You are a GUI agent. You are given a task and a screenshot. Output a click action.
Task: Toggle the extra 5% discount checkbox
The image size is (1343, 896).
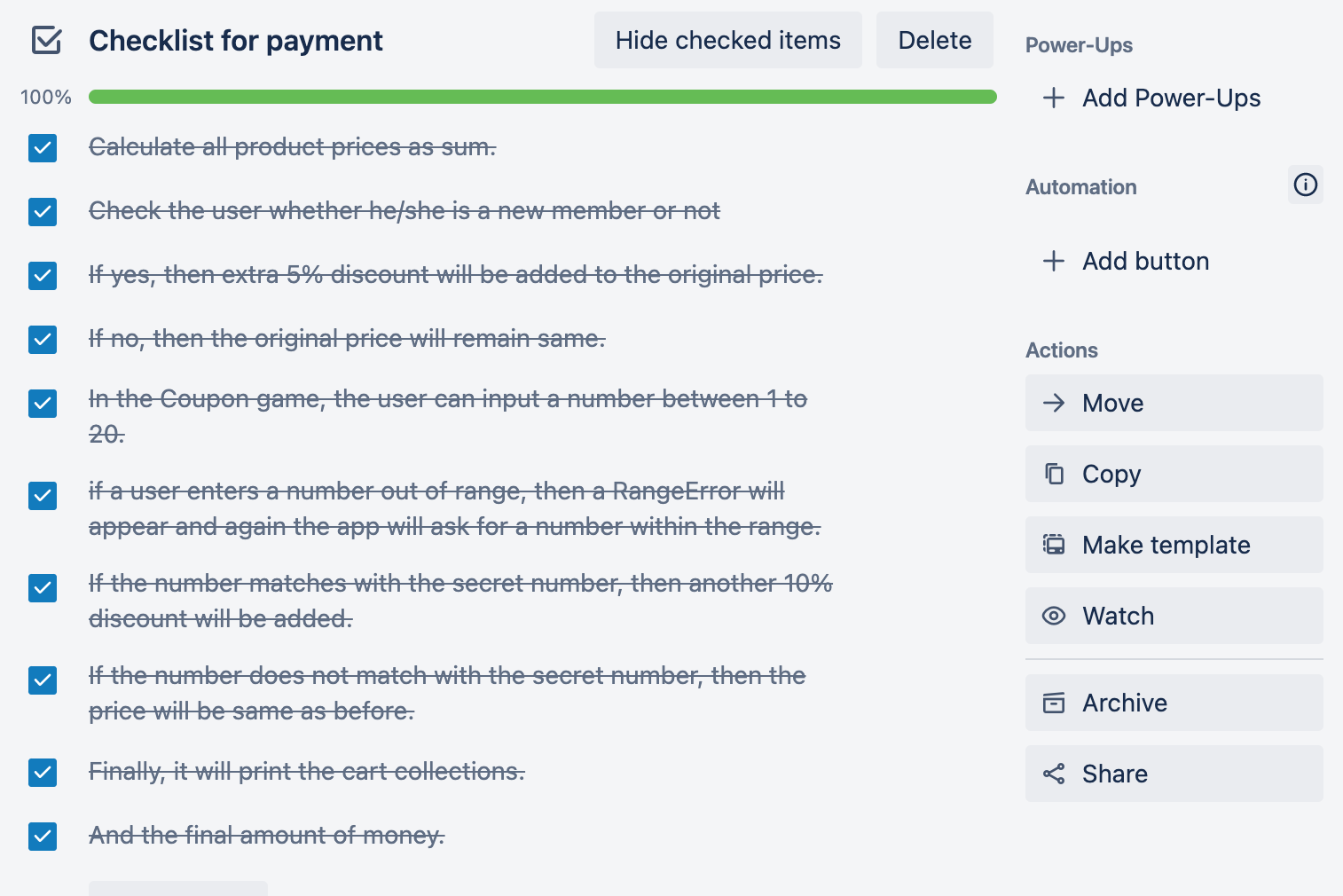click(x=43, y=276)
